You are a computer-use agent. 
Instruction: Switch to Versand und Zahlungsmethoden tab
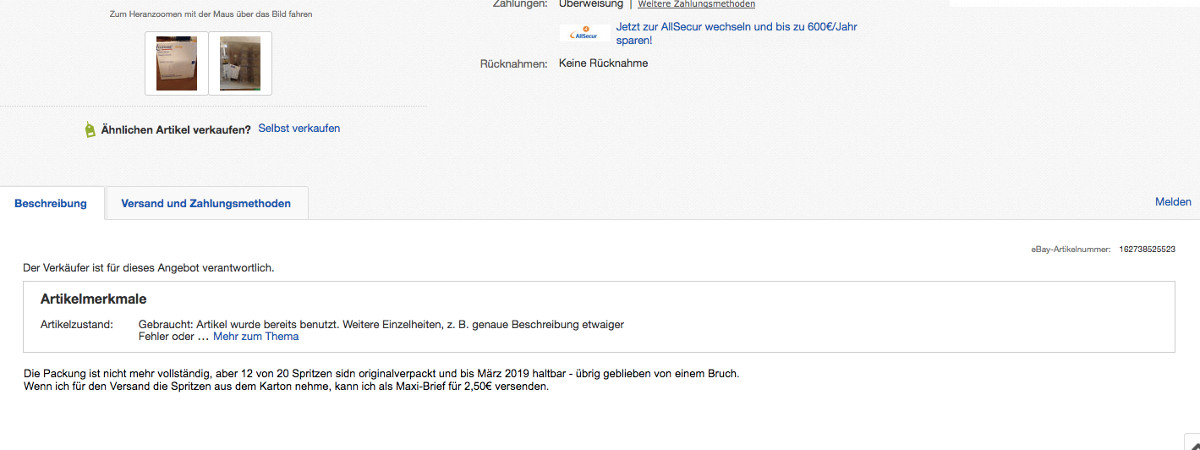tap(206, 203)
